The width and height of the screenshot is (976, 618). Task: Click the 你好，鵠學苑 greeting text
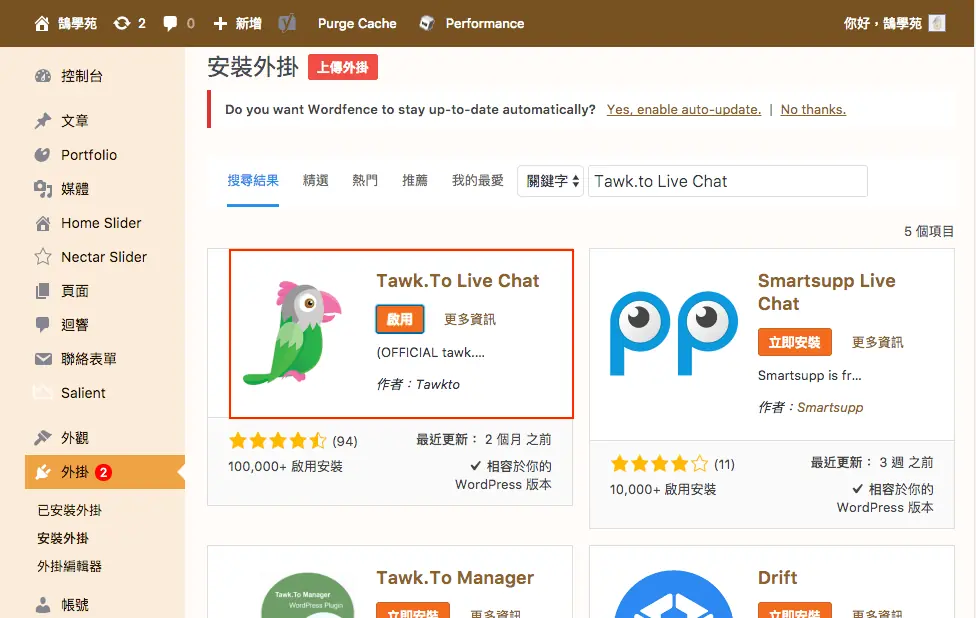click(x=882, y=24)
